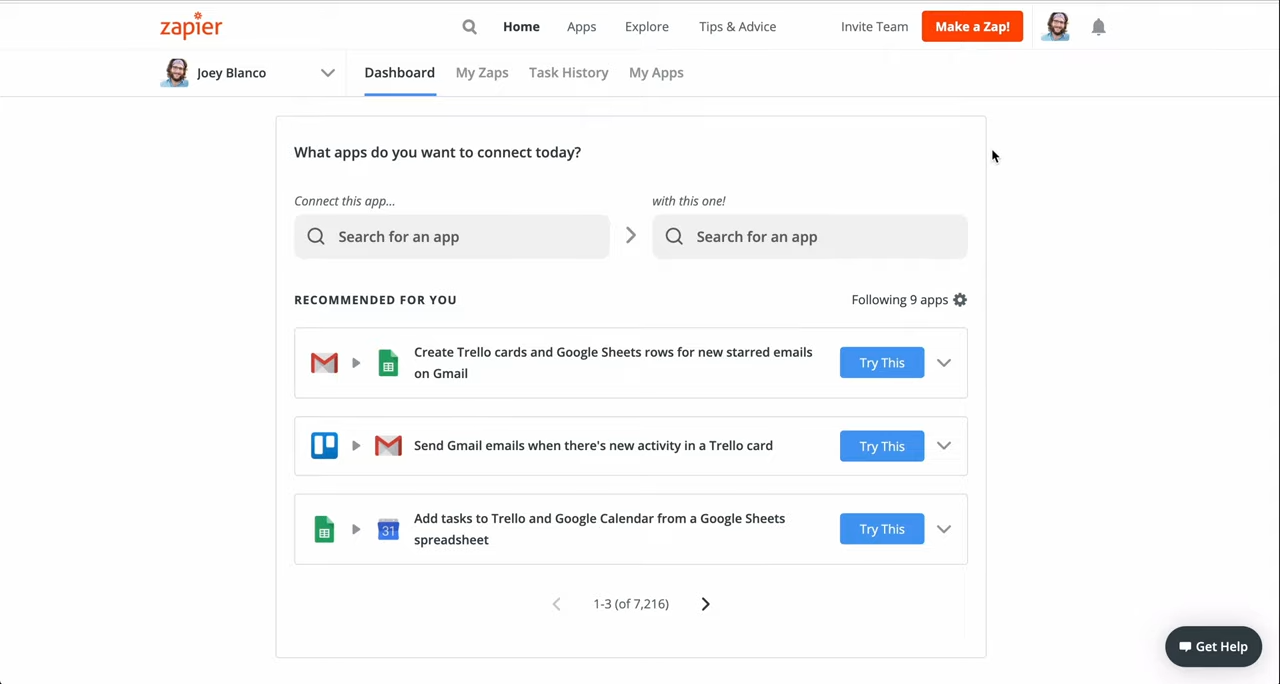This screenshot has width=1280, height=684.
Task: Click the profile avatar in top navigation
Action: 1055,27
